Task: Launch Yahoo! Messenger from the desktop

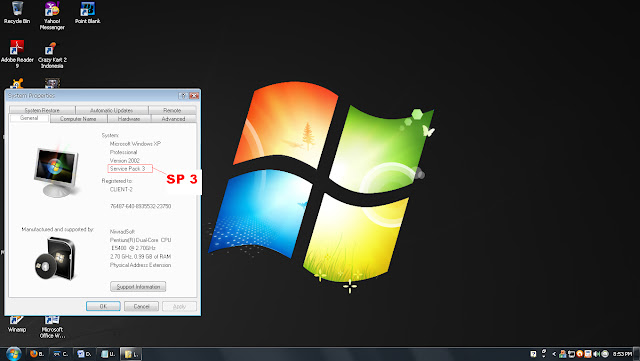Action: [52, 16]
